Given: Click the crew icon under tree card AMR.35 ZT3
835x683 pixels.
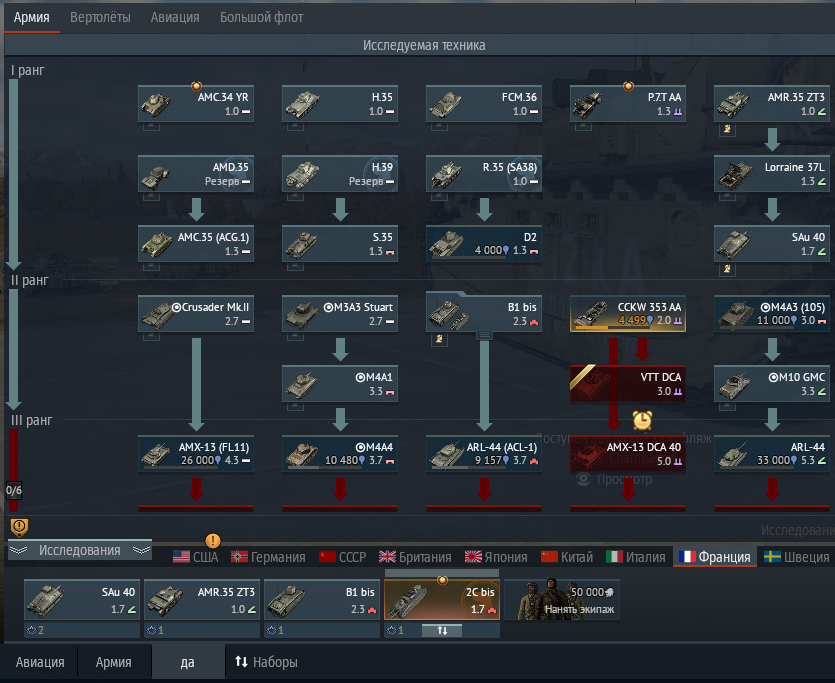Looking at the screenshot, I should (727, 129).
